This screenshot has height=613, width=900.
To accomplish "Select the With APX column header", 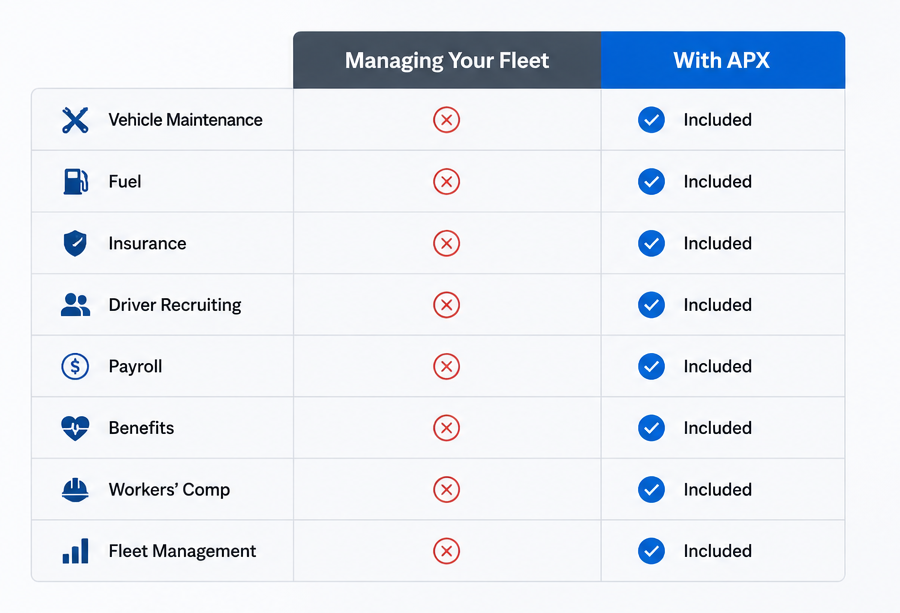I will click(x=723, y=60).
